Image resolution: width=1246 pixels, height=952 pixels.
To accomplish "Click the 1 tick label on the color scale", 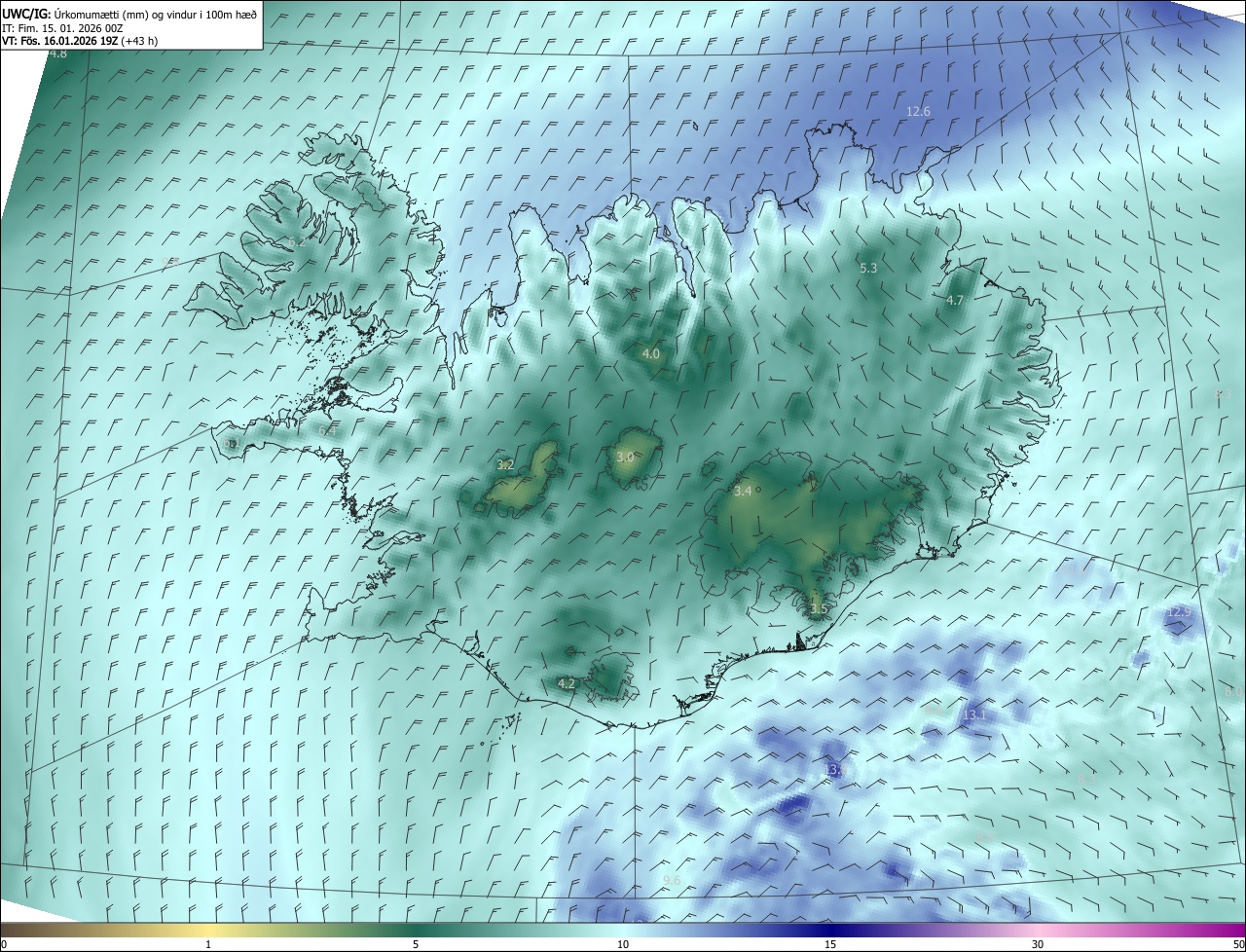I will pyautogui.click(x=208, y=945).
